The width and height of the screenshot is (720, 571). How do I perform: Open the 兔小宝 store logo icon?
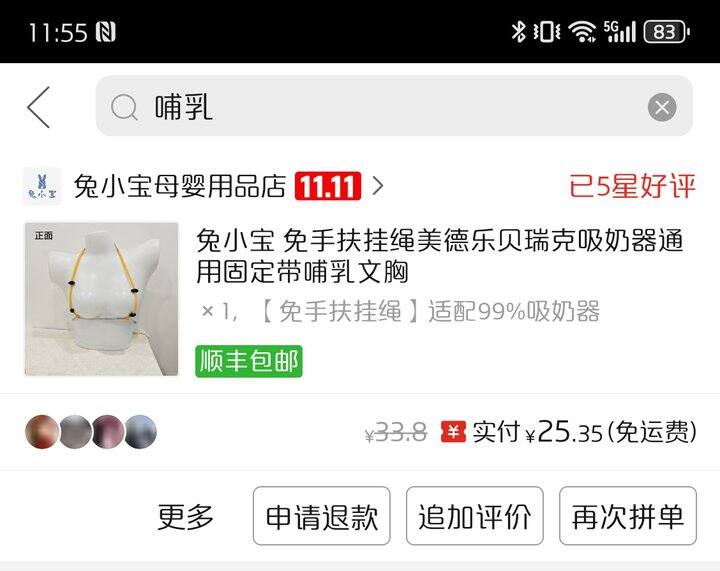coord(42,186)
